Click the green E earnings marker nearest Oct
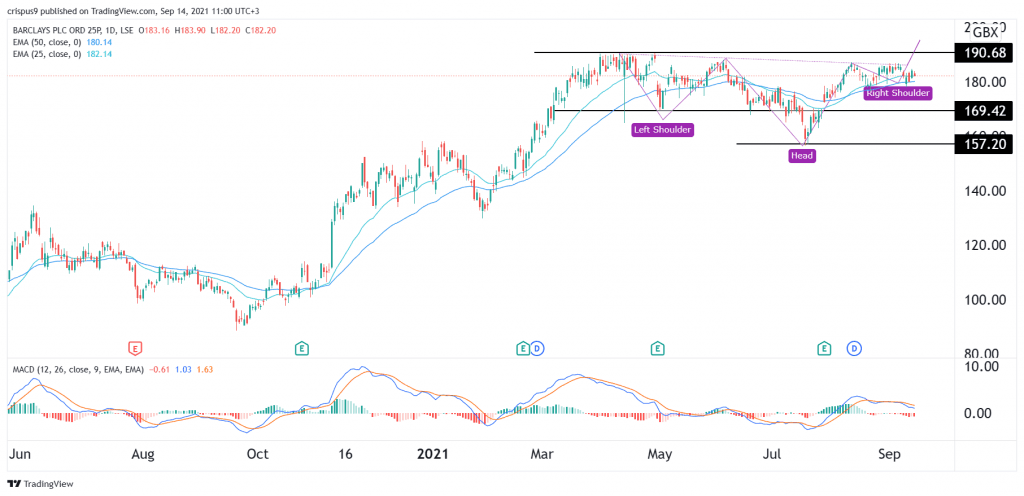 pos(301,349)
